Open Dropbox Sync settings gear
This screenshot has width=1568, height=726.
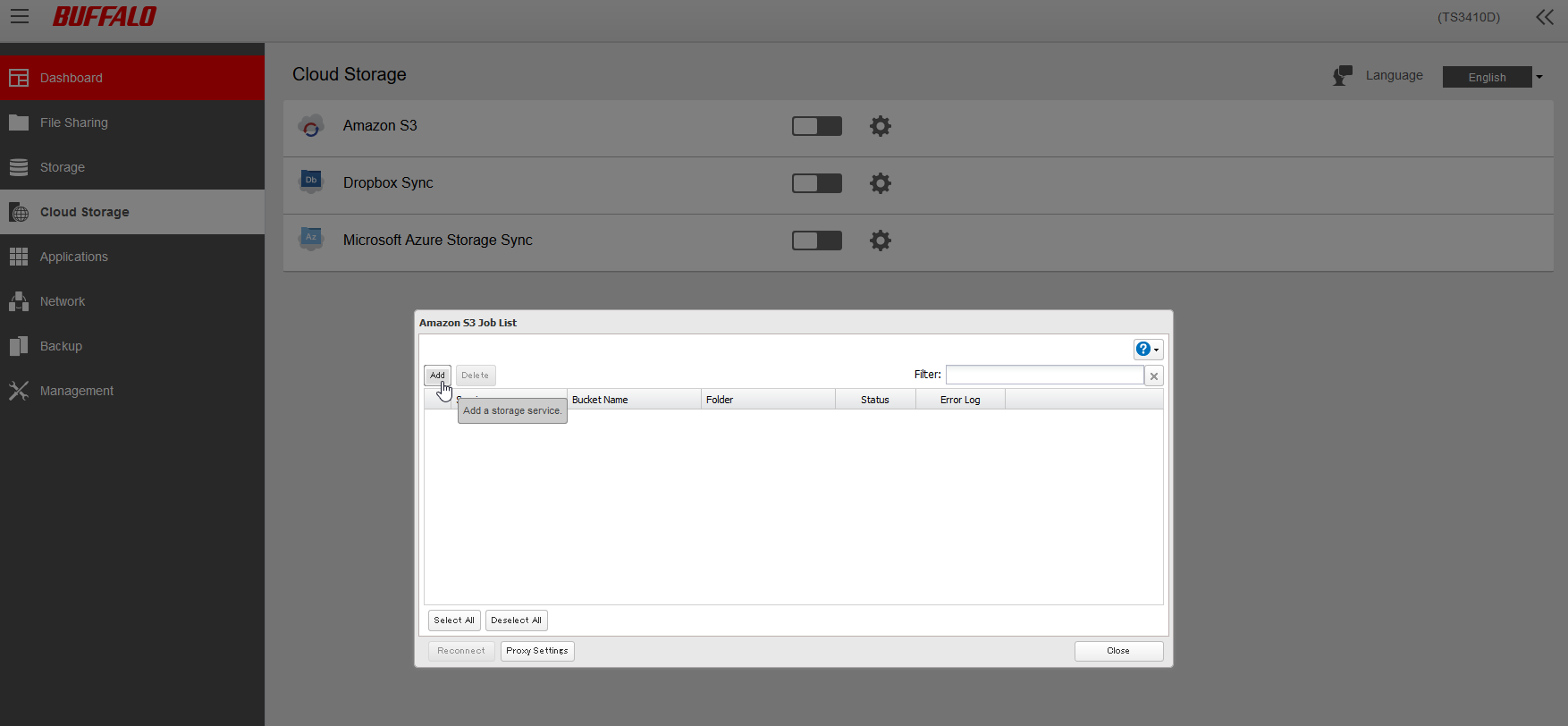881,183
